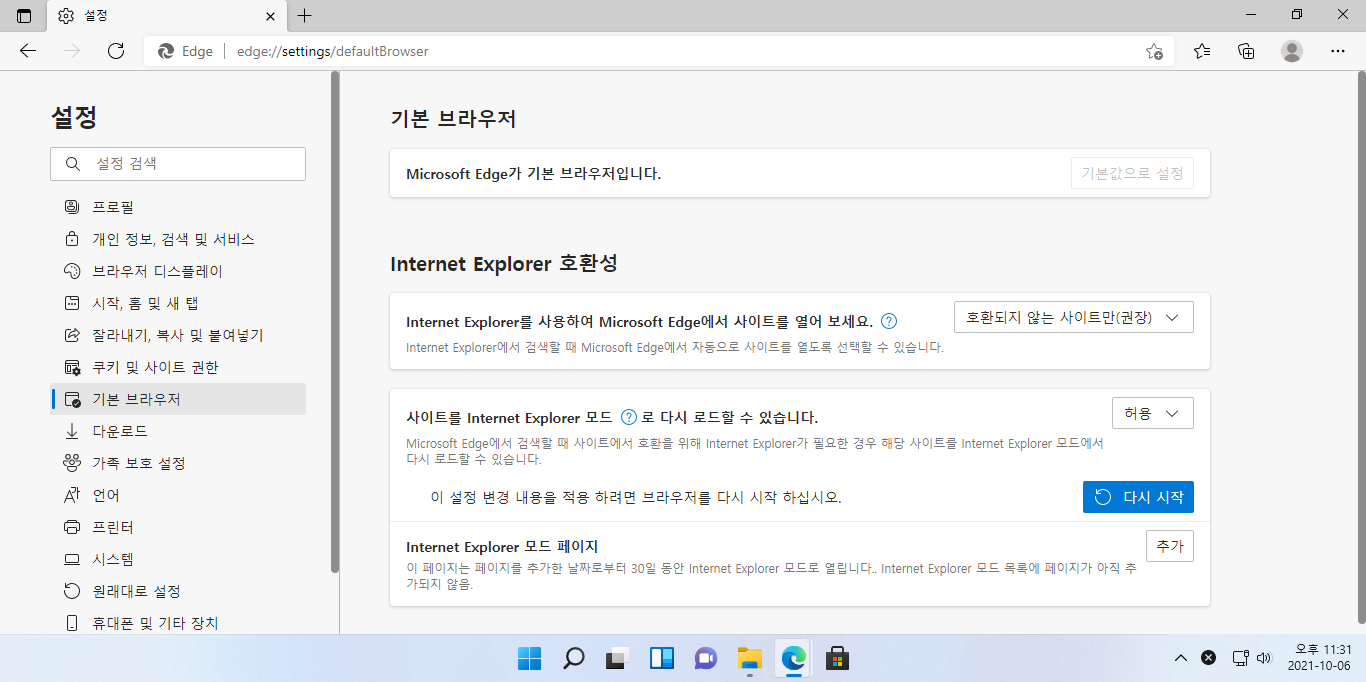Image resolution: width=1366 pixels, height=682 pixels.
Task: Open 시작, 홈 및 새 탭 section
Action: pos(178,303)
